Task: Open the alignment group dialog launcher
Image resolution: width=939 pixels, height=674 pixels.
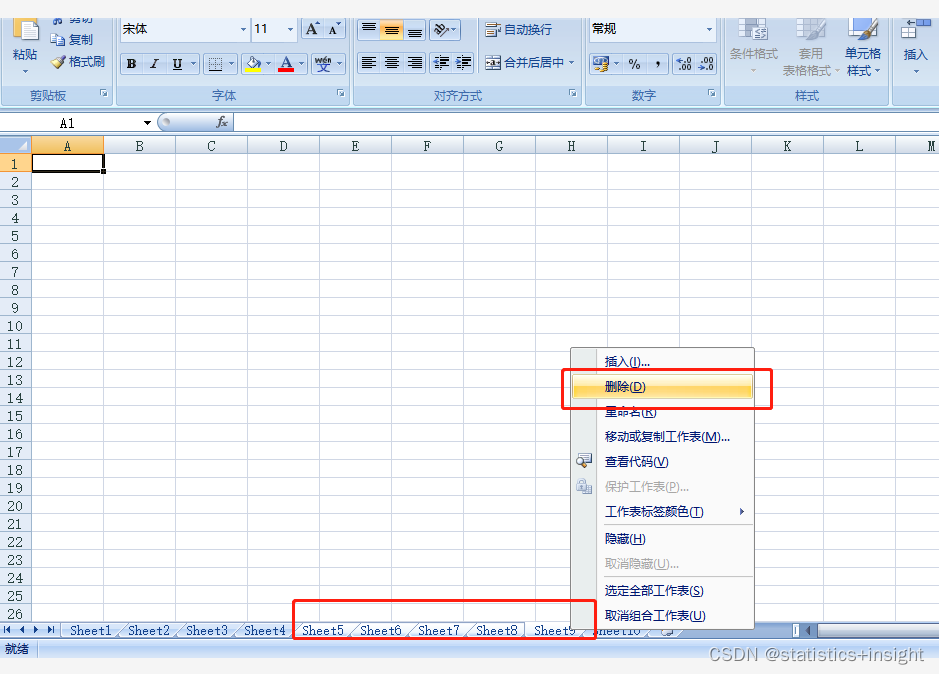Action: click(573, 93)
